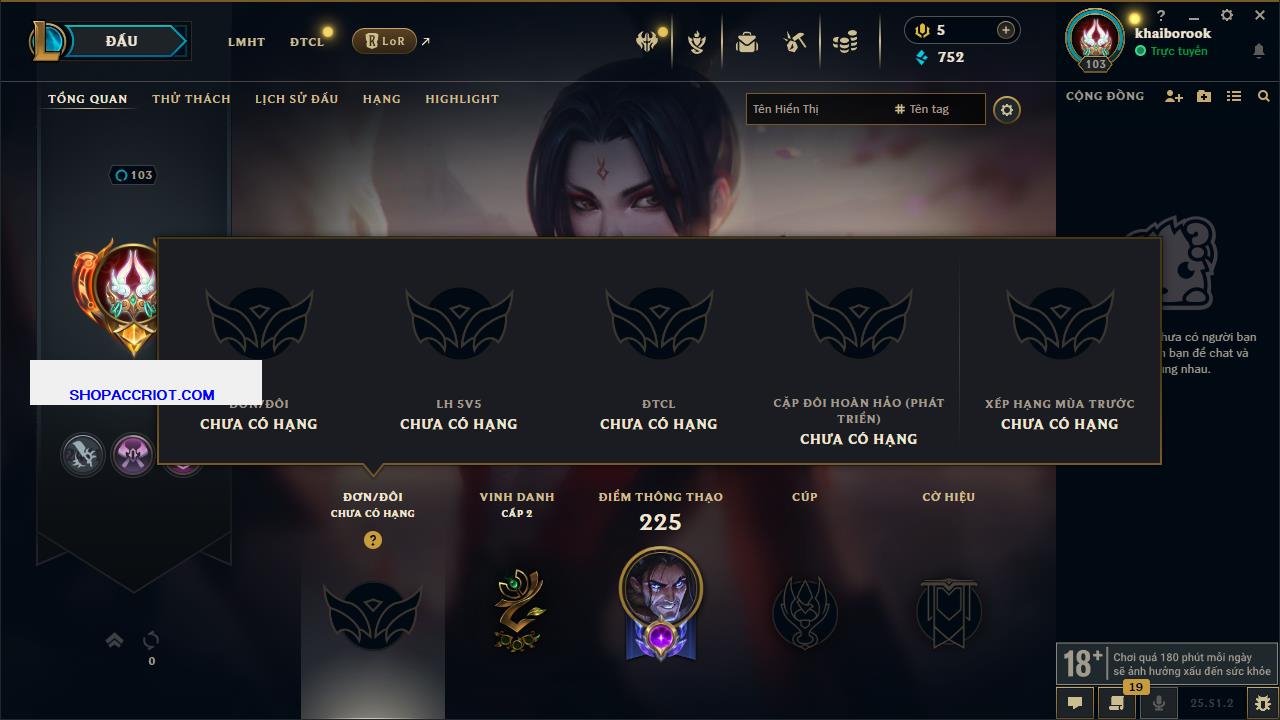The height and width of the screenshot is (720, 1280).
Task: Click the plus button beside RP balance
Action: [1006, 30]
